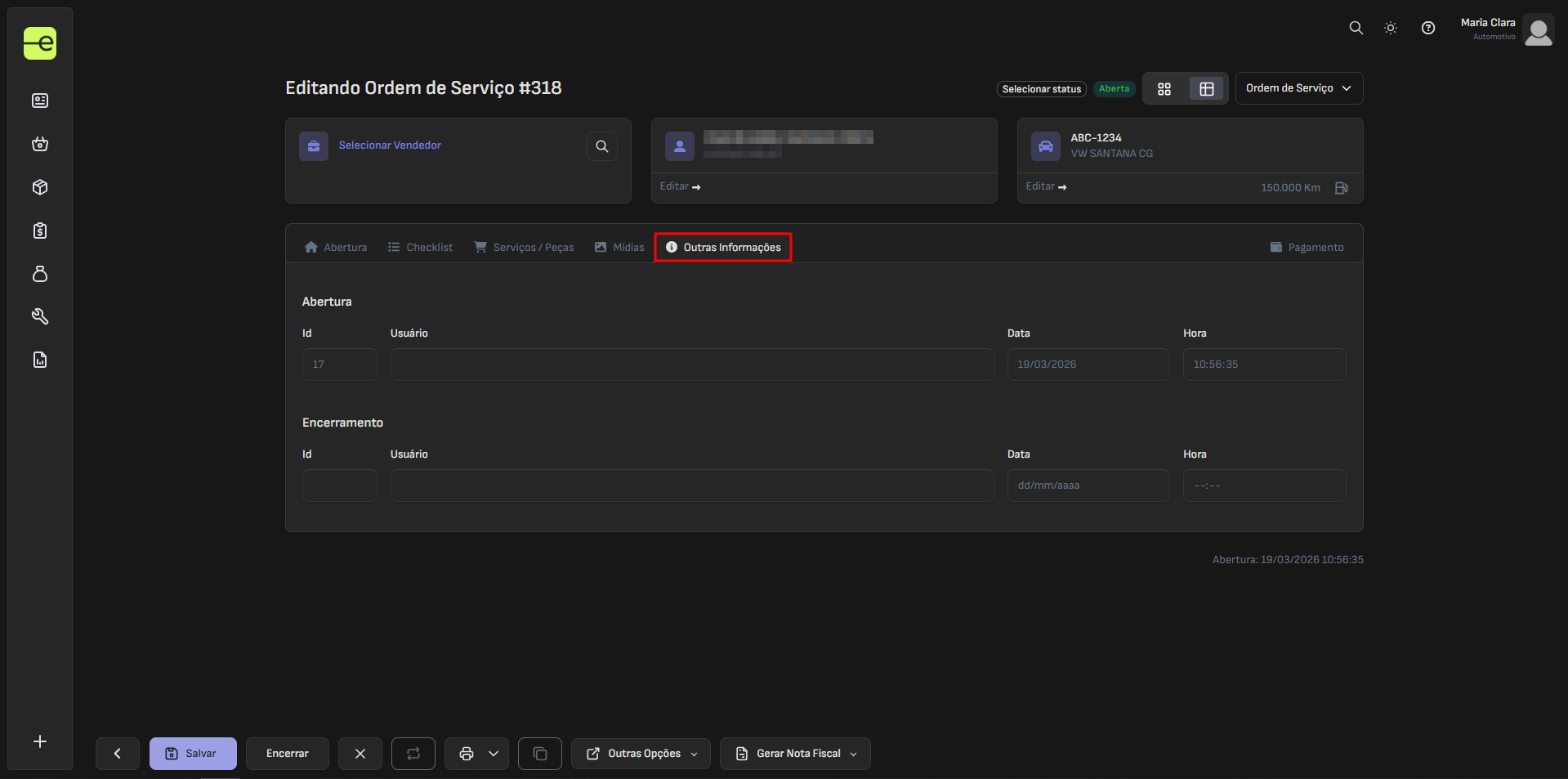Screen dimensions: 1568x779
Task: Open the help question mark icon
Action: point(1427,28)
